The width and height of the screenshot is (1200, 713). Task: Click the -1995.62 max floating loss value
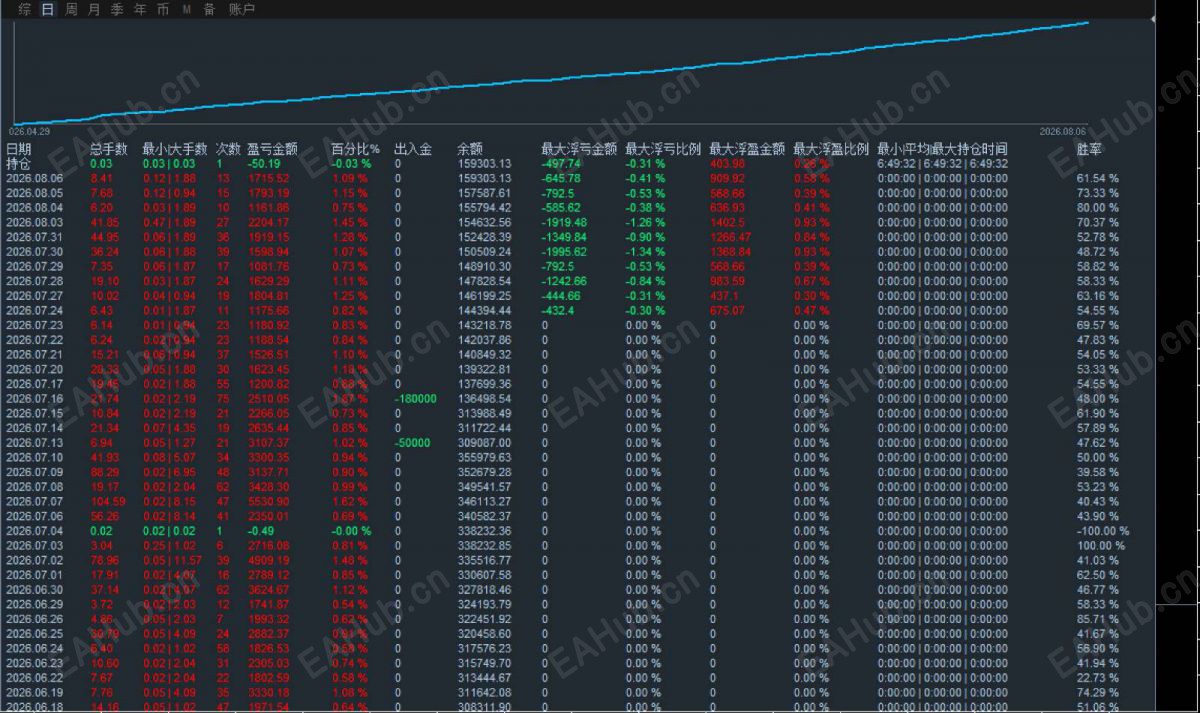[x=565, y=252]
